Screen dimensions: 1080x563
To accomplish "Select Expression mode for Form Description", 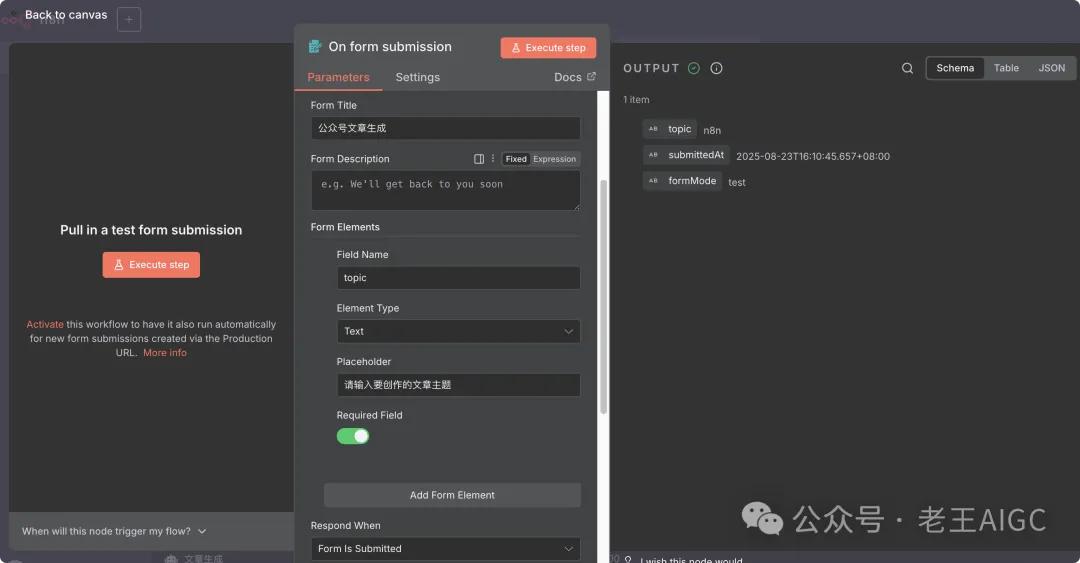I will [x=554, y=159].
